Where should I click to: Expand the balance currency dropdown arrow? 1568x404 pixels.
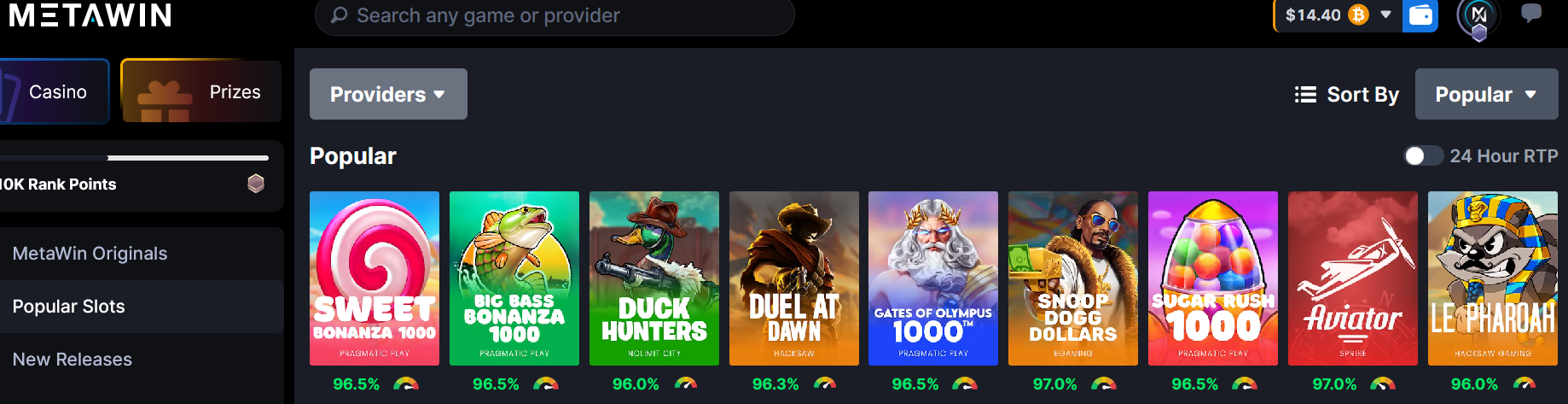(1385, 15)
